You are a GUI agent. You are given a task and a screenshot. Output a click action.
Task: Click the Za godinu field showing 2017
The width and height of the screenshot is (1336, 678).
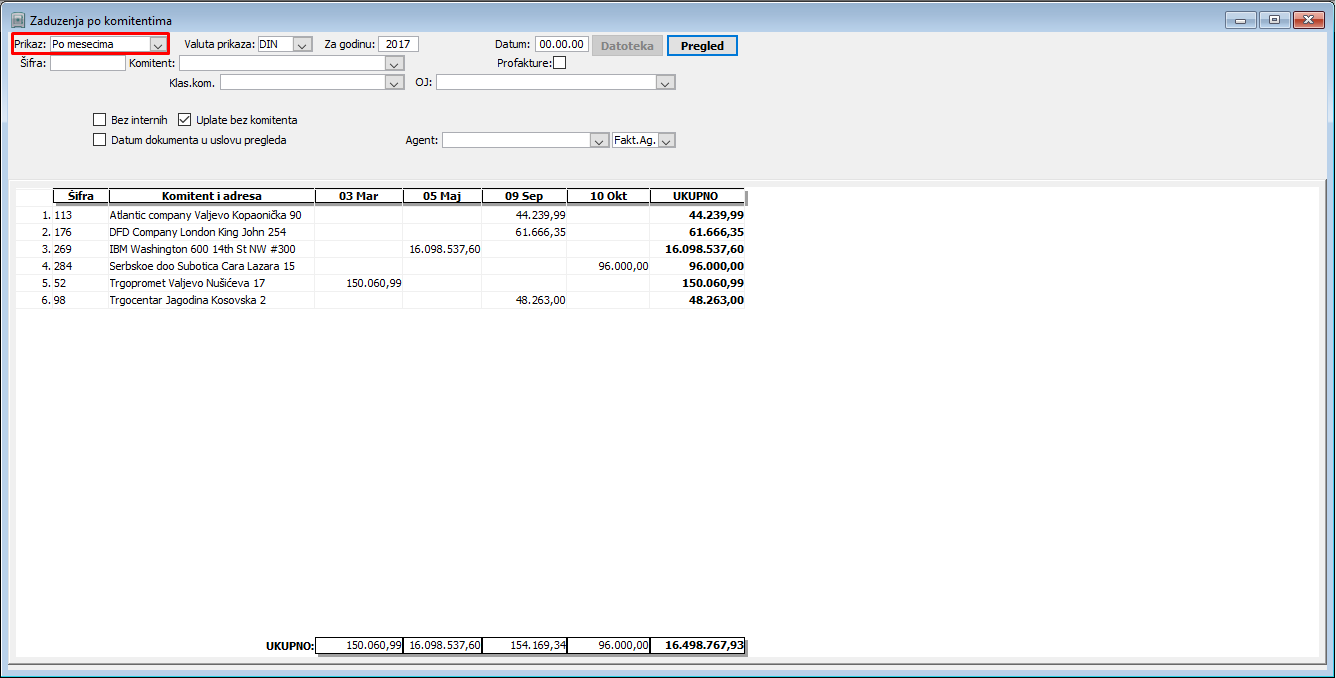pos(398,44)
